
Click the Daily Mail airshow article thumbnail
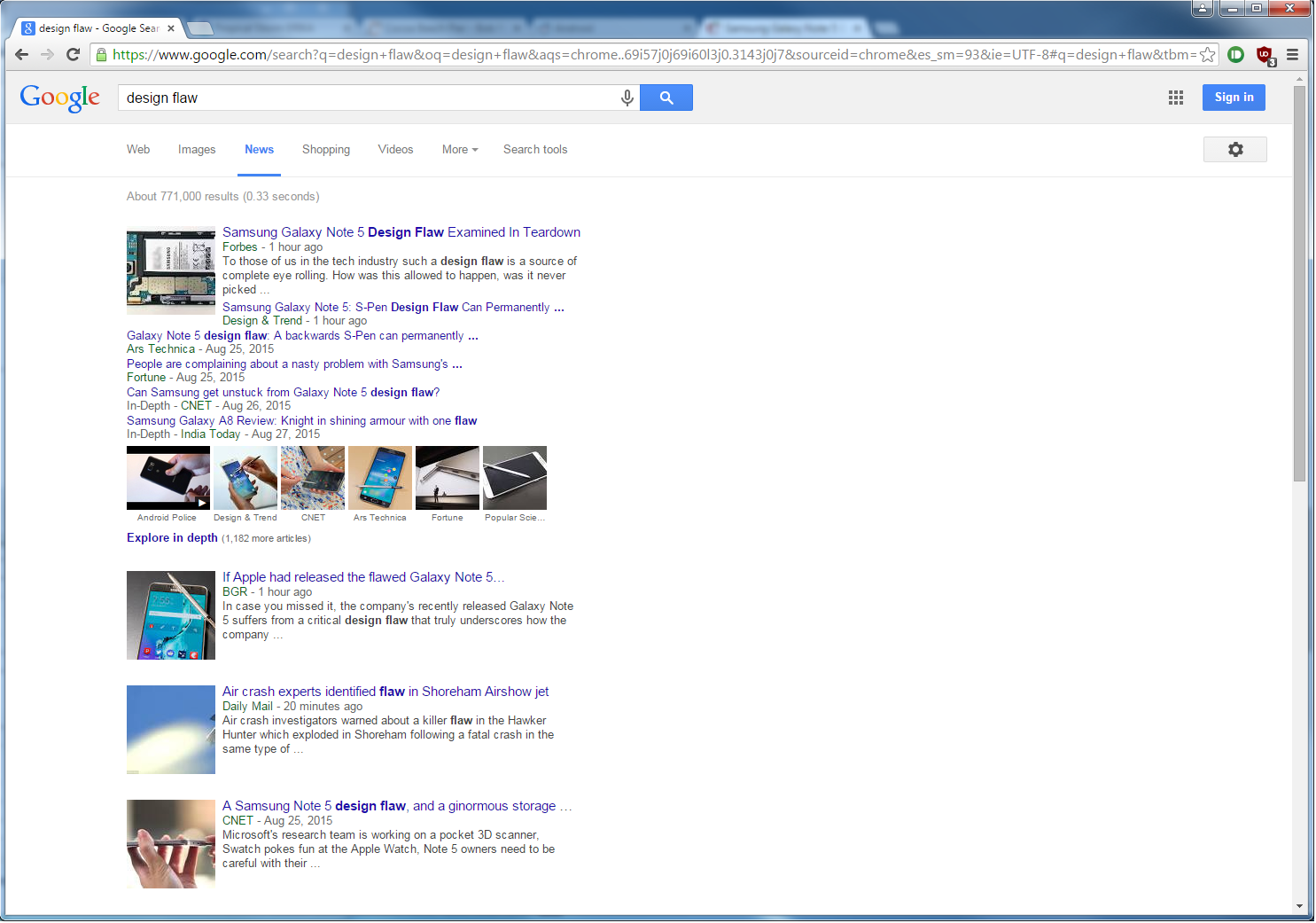171,730
